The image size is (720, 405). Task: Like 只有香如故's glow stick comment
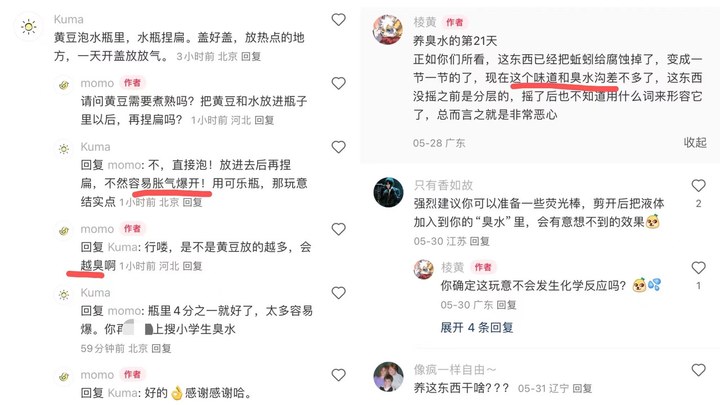pyautogui.click(x=698, y=186)
